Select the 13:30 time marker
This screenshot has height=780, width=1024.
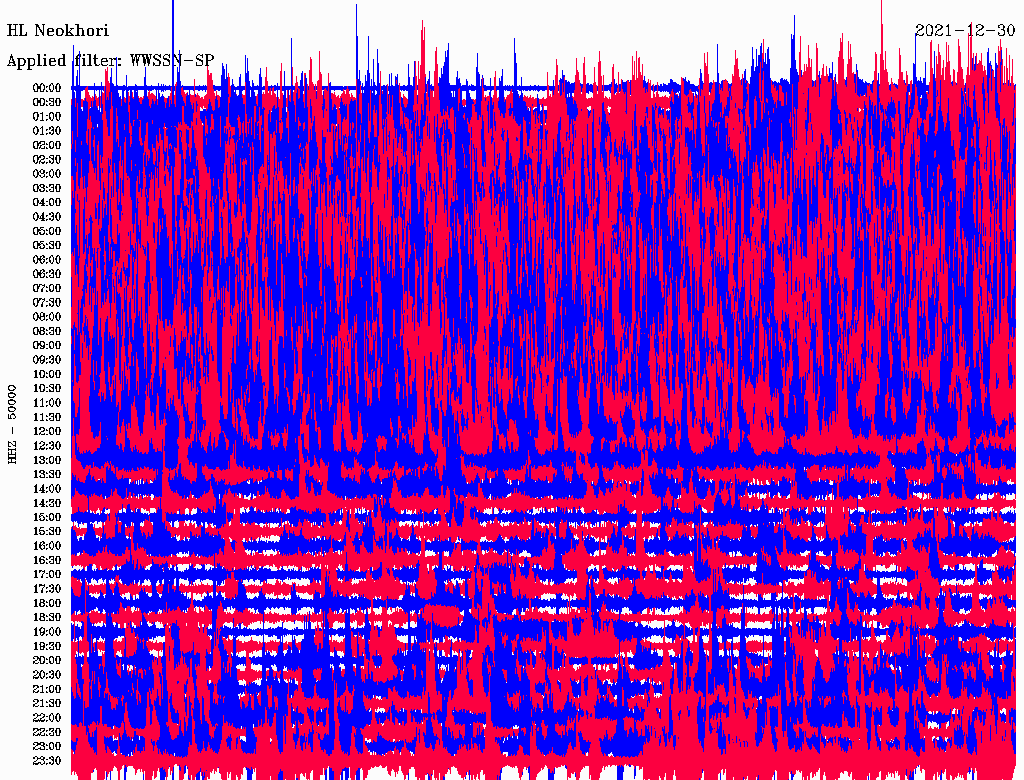pos(47,475)
